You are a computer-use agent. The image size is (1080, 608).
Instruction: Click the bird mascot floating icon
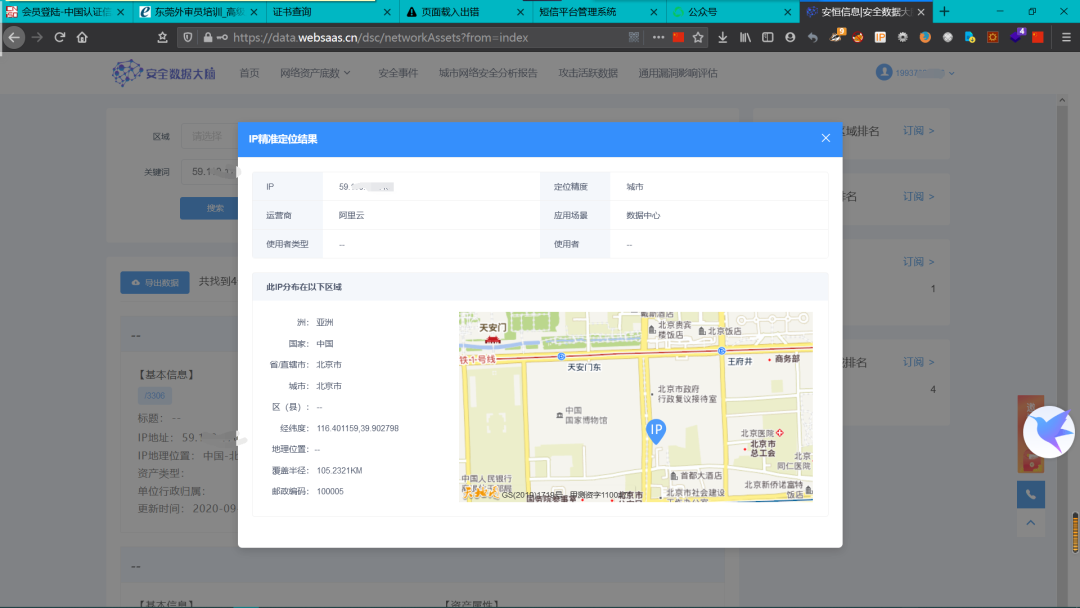coord(1048,432)
